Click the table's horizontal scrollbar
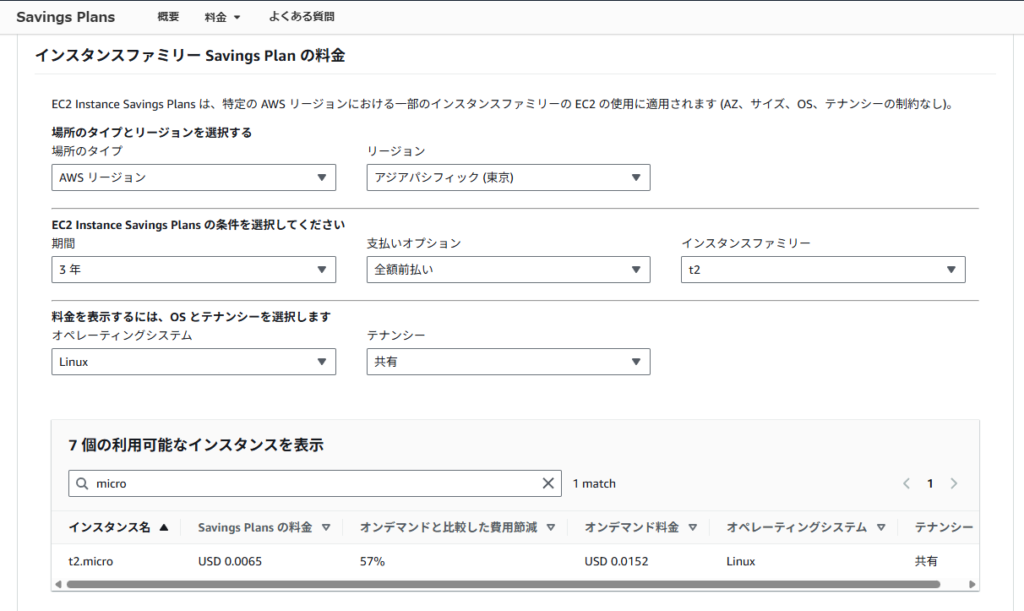The image size is (1024, 611). [x=500, y=584]
